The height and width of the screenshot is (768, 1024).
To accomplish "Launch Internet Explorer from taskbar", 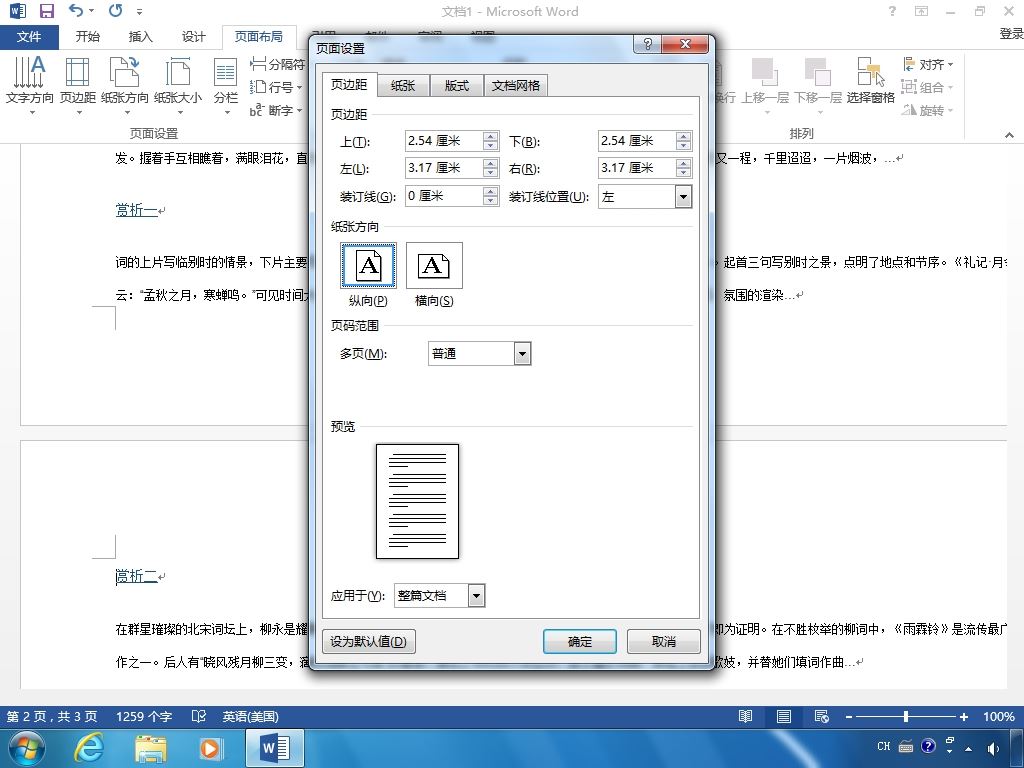I will tap(89, 748).
